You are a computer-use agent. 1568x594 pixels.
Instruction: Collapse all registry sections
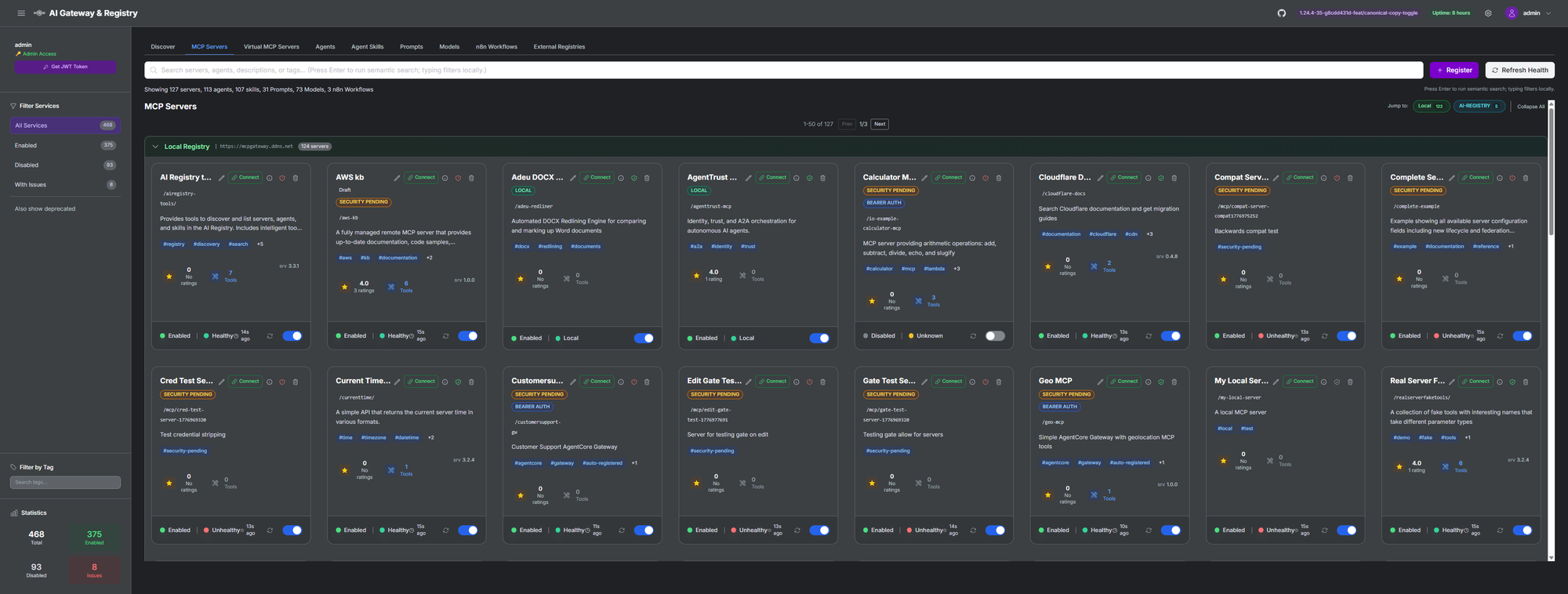pos(1530,107)
